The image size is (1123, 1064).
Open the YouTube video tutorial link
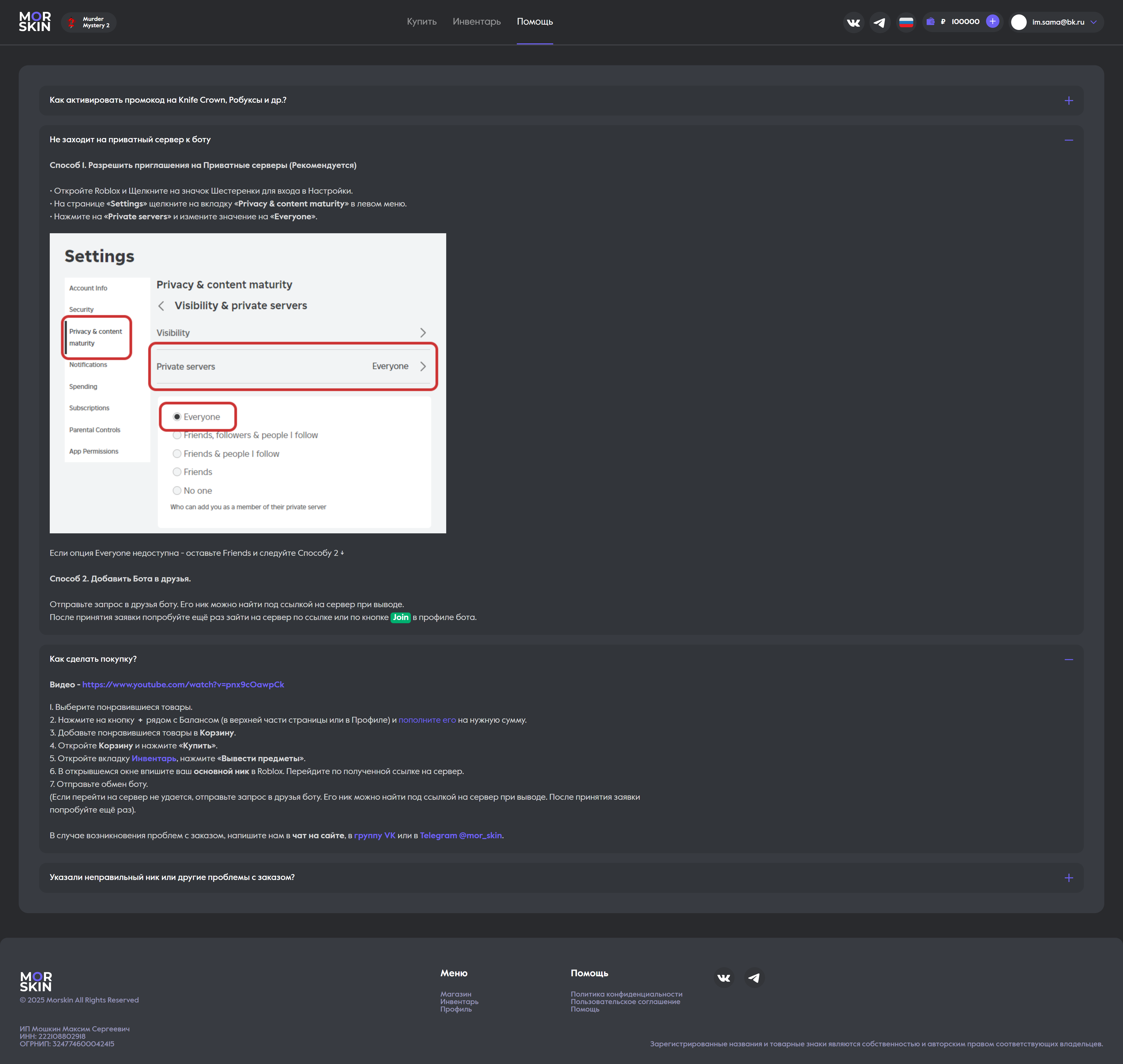point(183,684)
